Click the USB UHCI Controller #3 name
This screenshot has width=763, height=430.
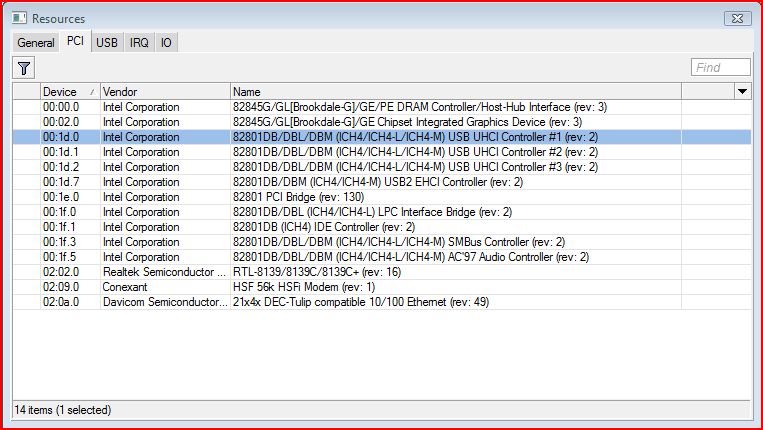click(x=416, y=167)
